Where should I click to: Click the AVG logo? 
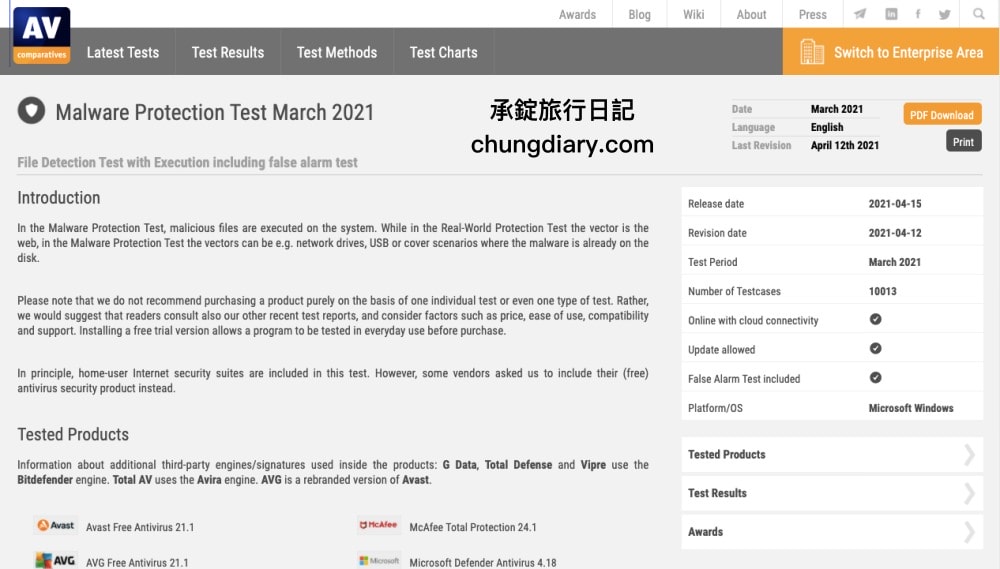[56, 560]
